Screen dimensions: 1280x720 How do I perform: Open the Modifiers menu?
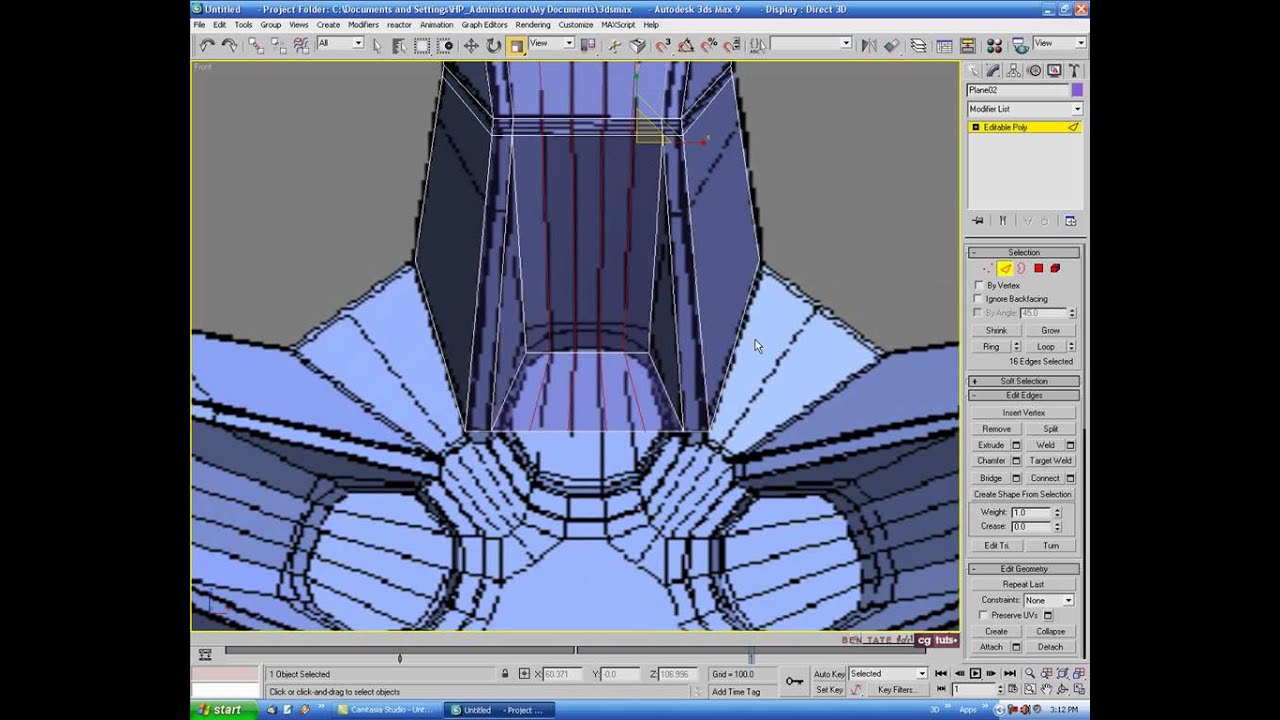[363, 24]
